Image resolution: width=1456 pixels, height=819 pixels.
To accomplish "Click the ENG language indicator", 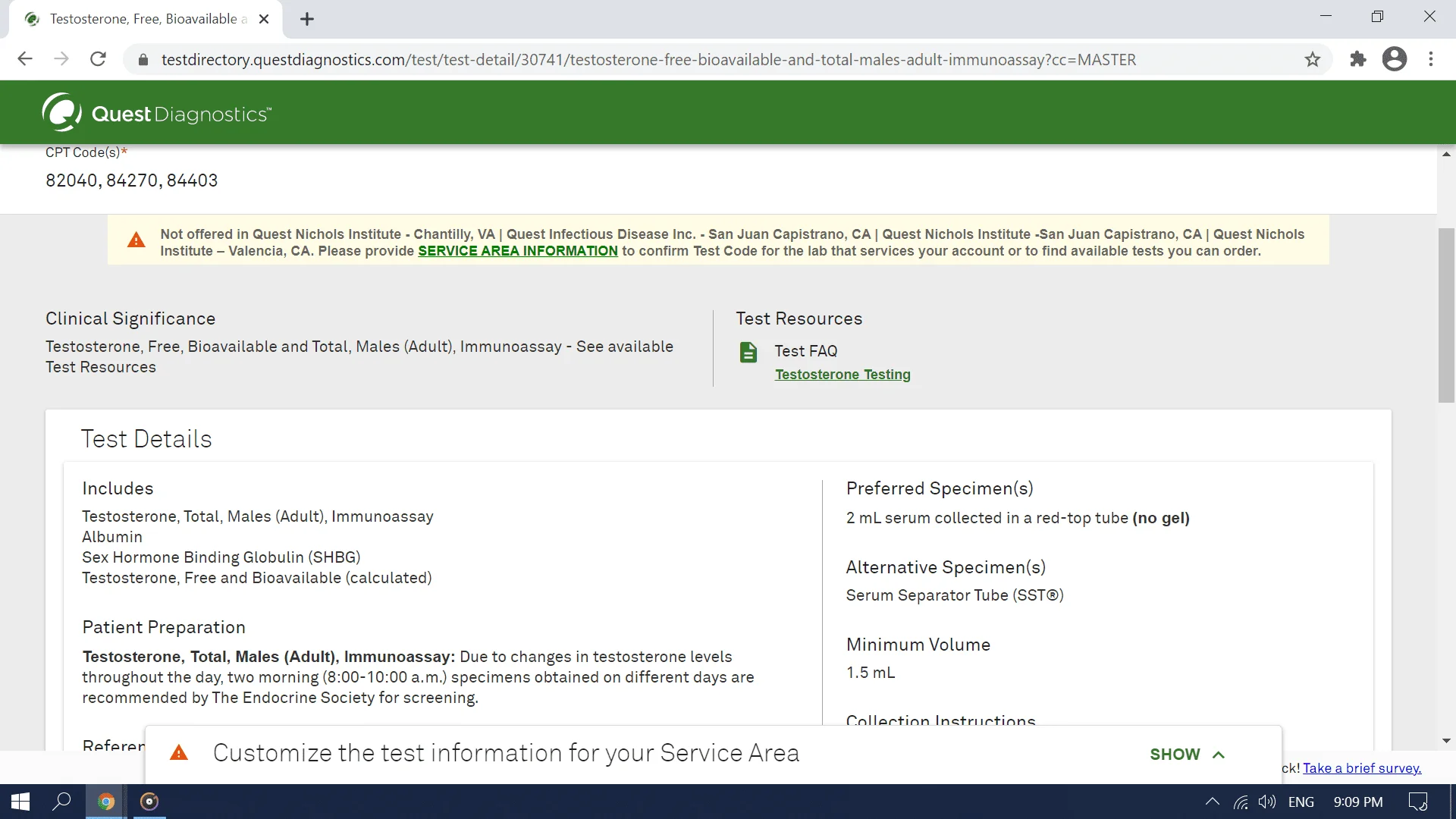I will point(1301,802).
